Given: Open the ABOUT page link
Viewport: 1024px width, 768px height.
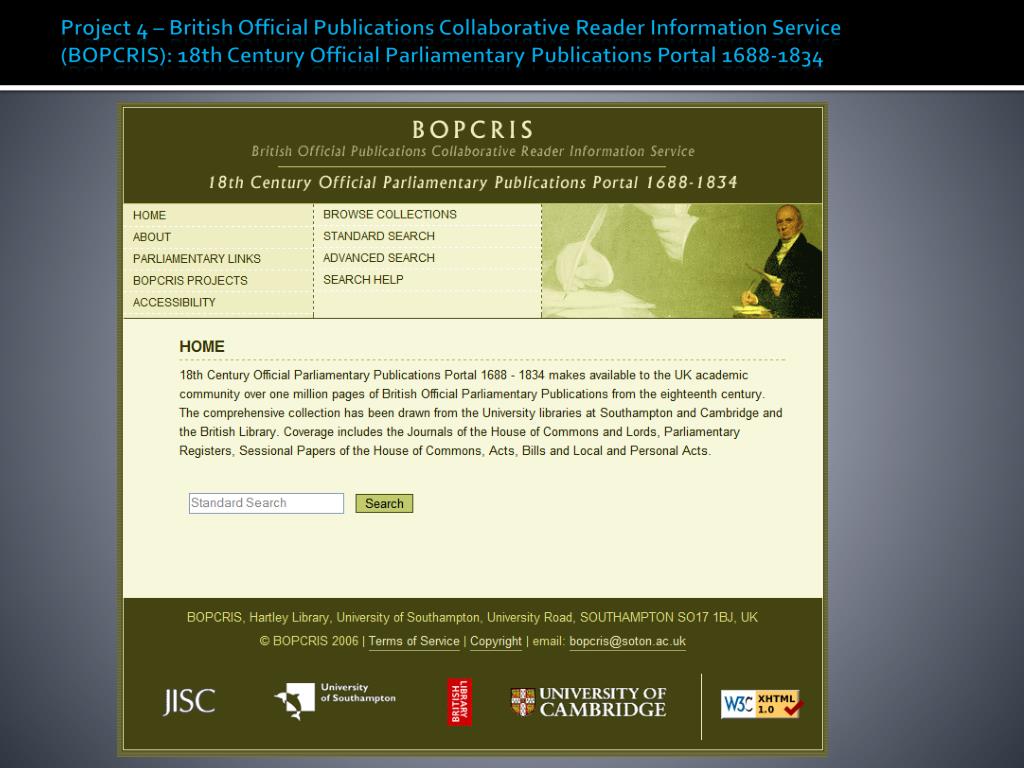Looking at the screenshot, I should point(152,237).
